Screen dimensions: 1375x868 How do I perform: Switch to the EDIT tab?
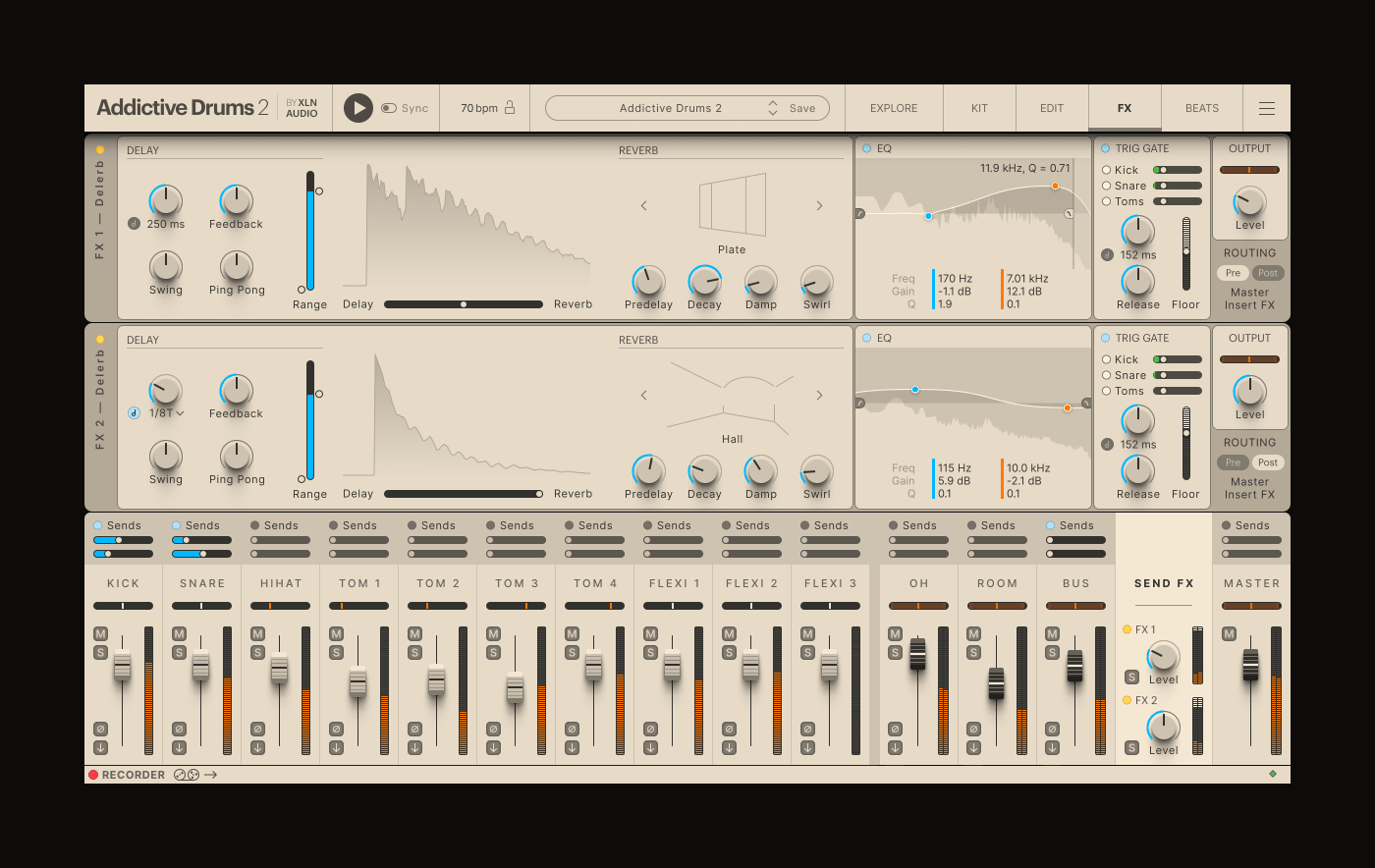click(x=1052, y=108)
